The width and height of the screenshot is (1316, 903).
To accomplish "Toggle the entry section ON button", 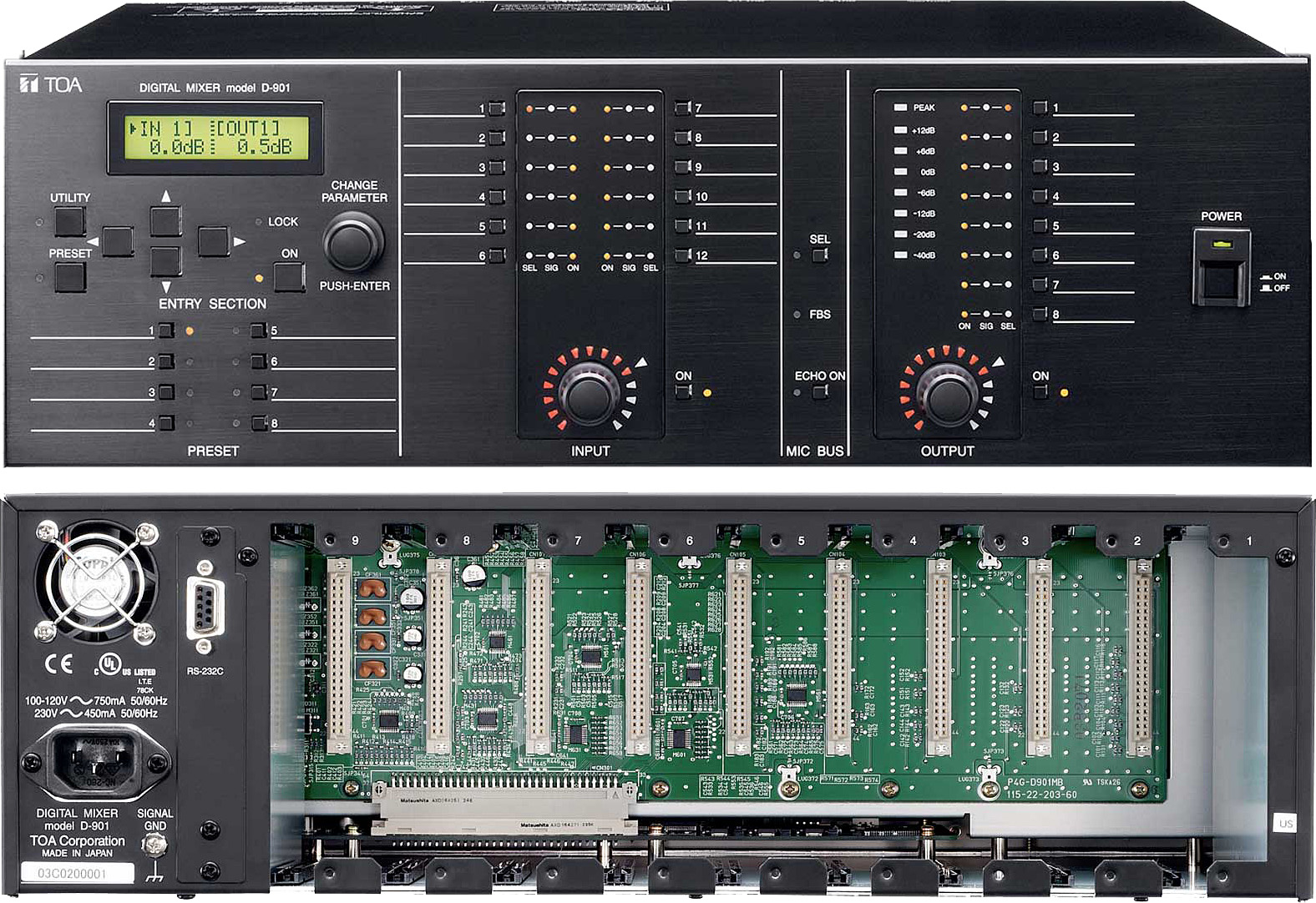I will (289, 276).
